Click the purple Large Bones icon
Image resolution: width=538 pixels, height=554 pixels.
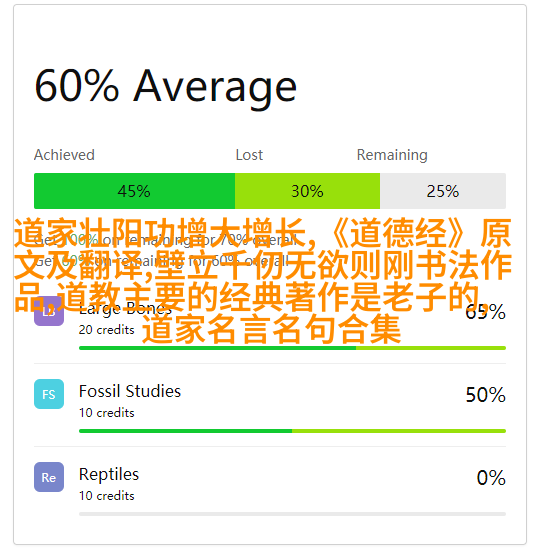click(49, 312)
